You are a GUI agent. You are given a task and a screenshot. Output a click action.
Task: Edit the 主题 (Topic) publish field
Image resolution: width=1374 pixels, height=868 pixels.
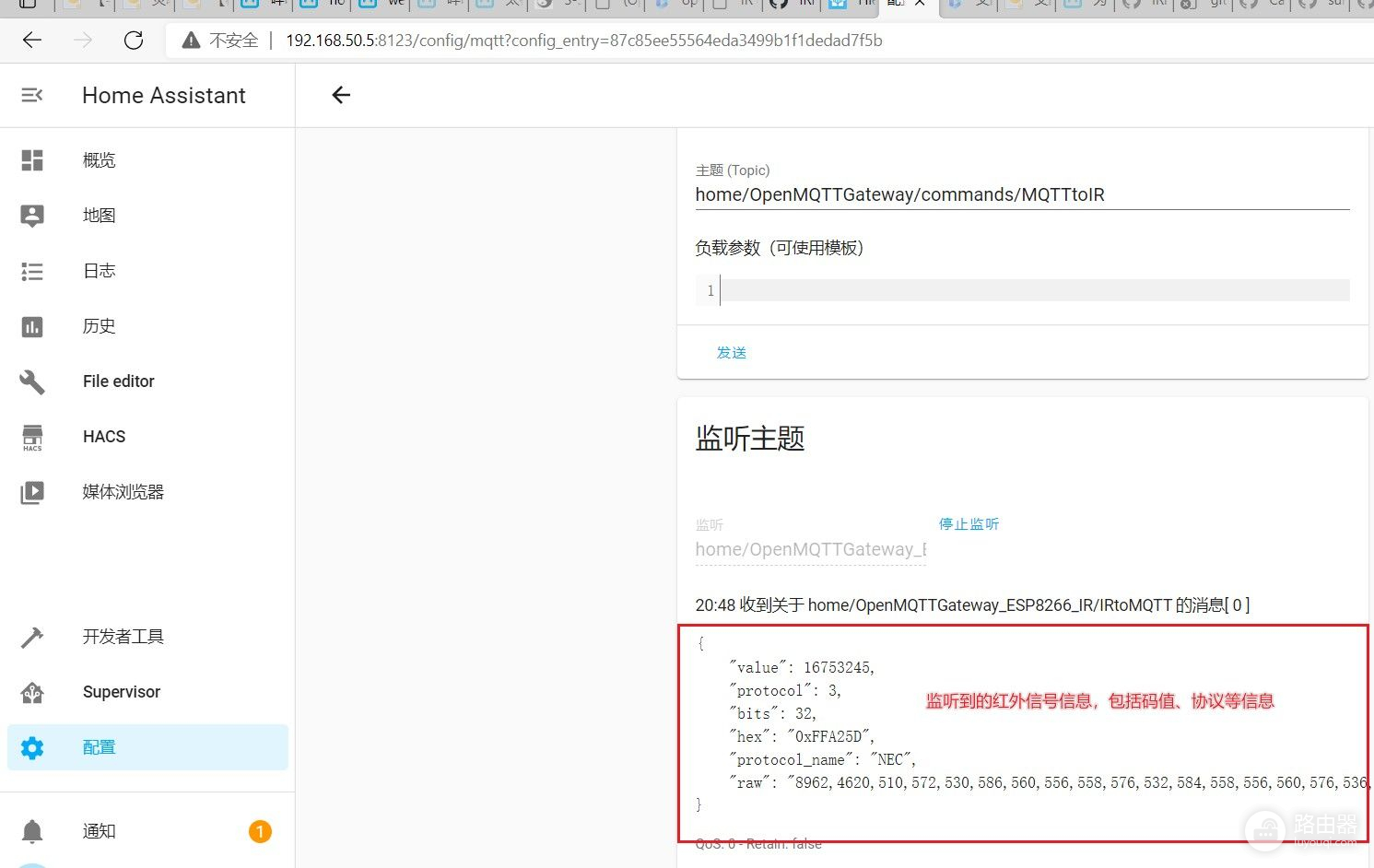pyautogui.click(x=1022, y=194)
